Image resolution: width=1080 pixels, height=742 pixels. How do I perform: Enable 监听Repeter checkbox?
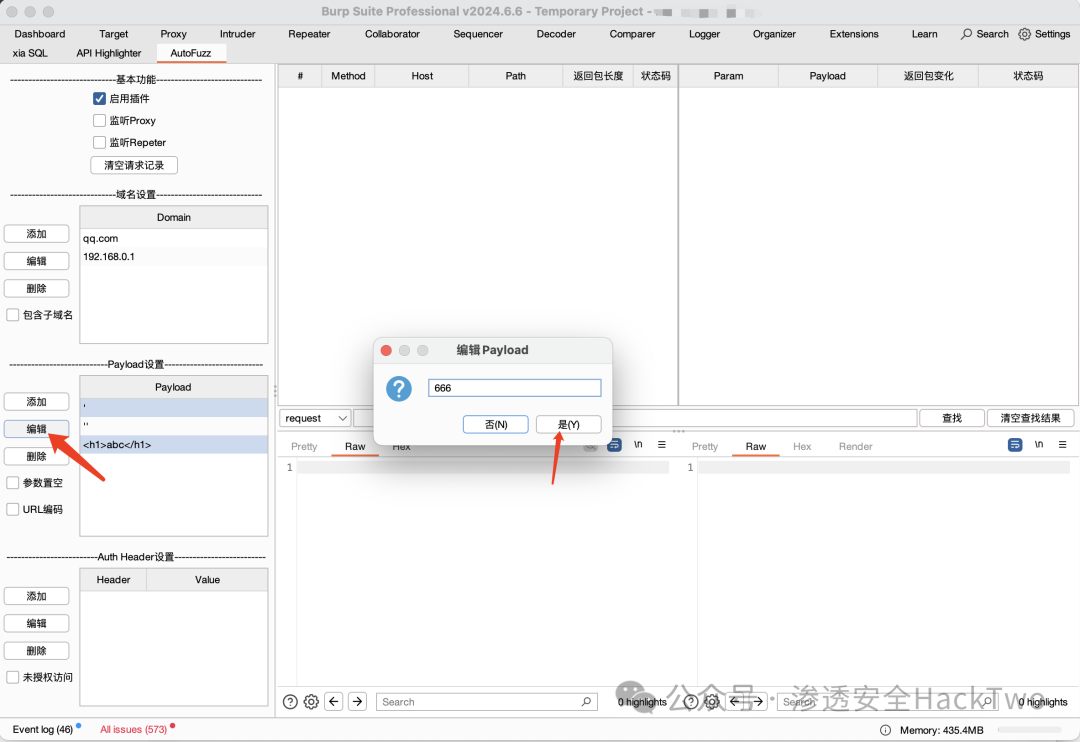click(x=99, y=143)
